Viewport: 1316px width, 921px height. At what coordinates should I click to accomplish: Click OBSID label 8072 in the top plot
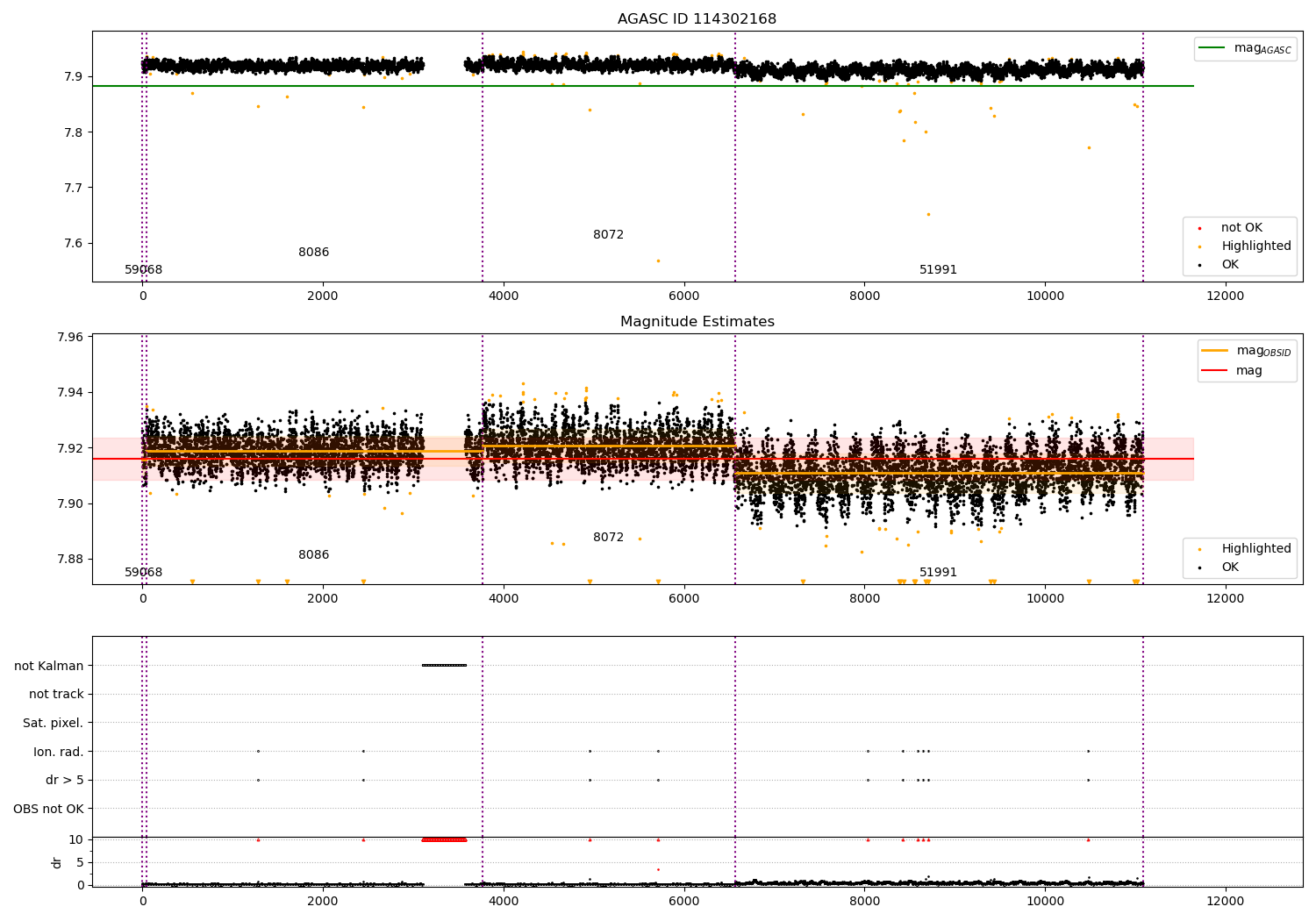tap(609, 235)
